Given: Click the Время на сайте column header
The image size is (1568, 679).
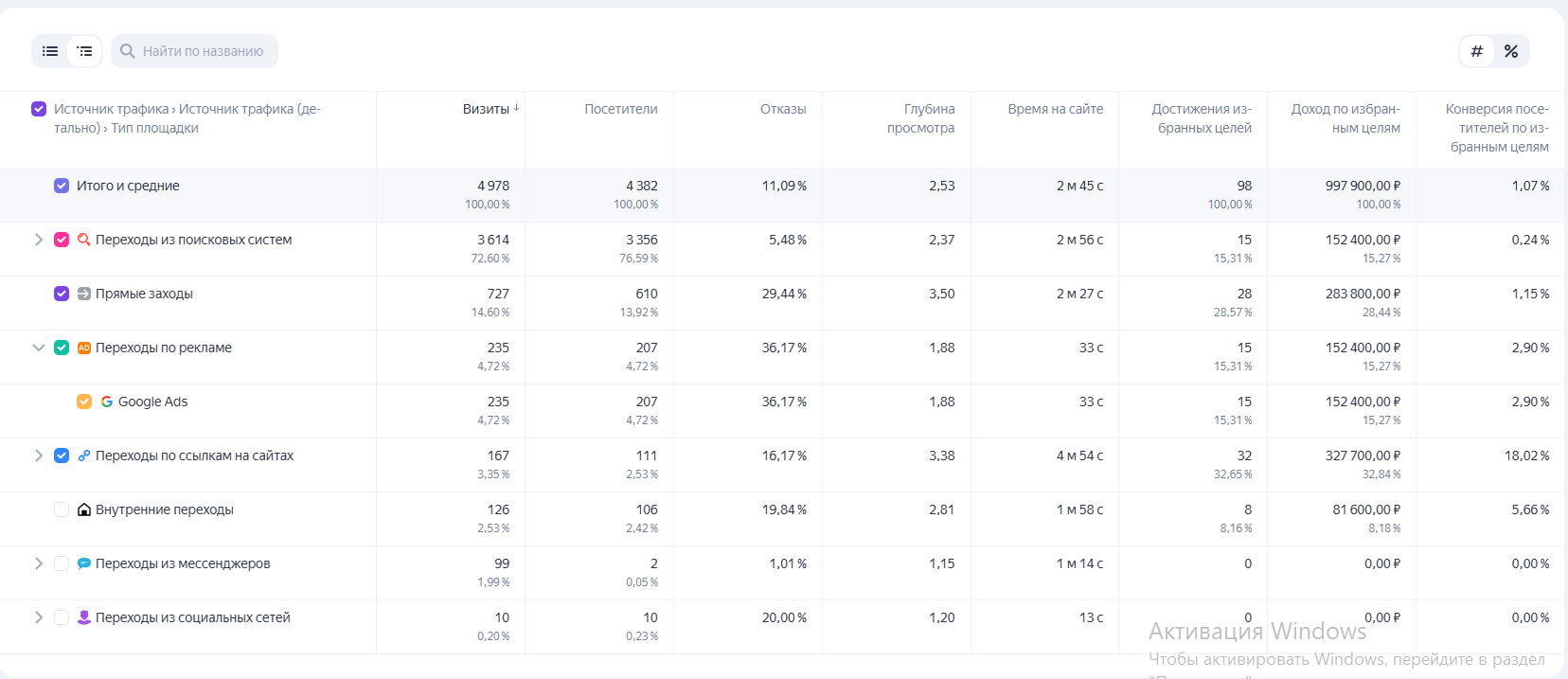Looking at the screenshot, I should point(1055,109).
